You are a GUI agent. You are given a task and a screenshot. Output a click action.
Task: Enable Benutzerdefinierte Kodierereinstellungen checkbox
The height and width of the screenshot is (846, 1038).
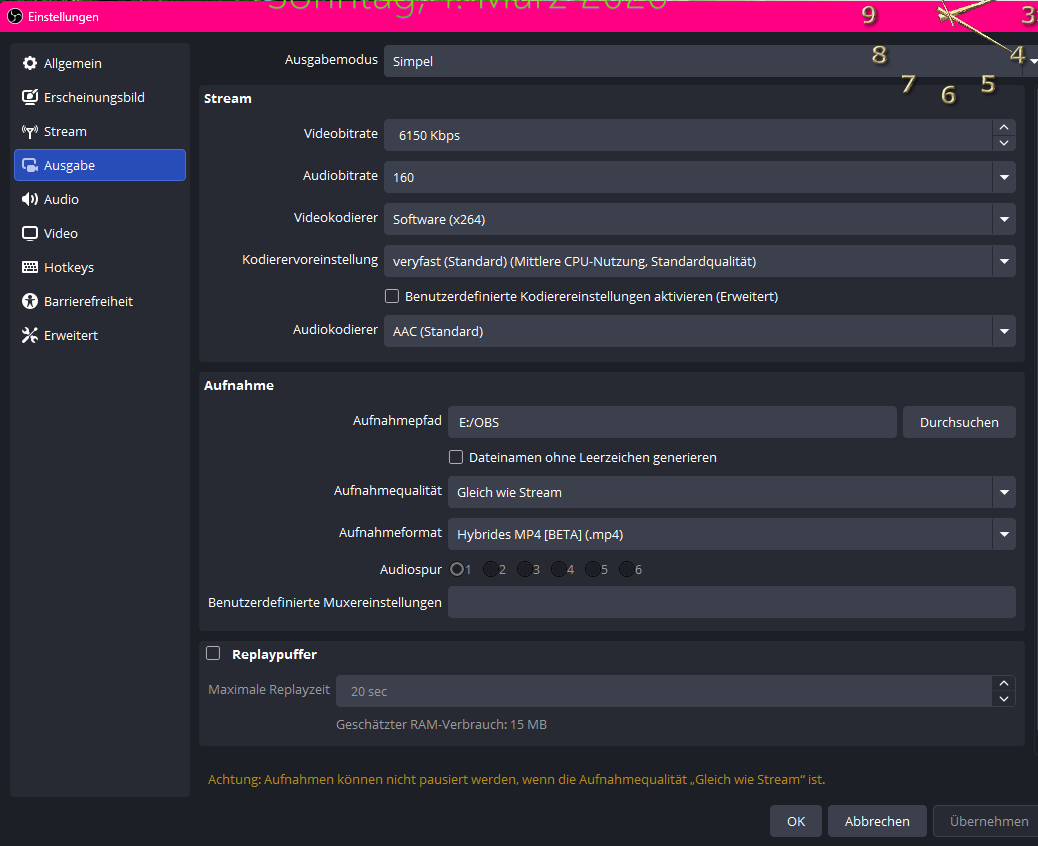point(392,296)
